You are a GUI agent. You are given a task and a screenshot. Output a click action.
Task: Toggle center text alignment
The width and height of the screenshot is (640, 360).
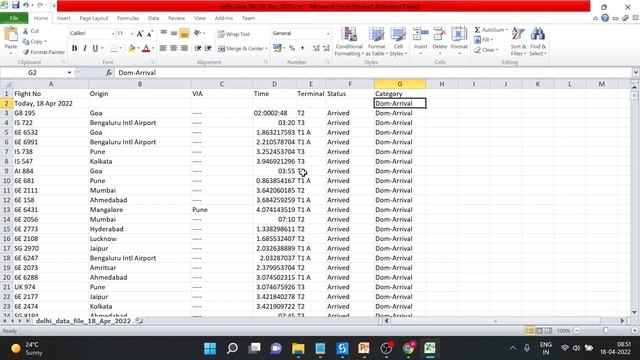coord(173,49)
